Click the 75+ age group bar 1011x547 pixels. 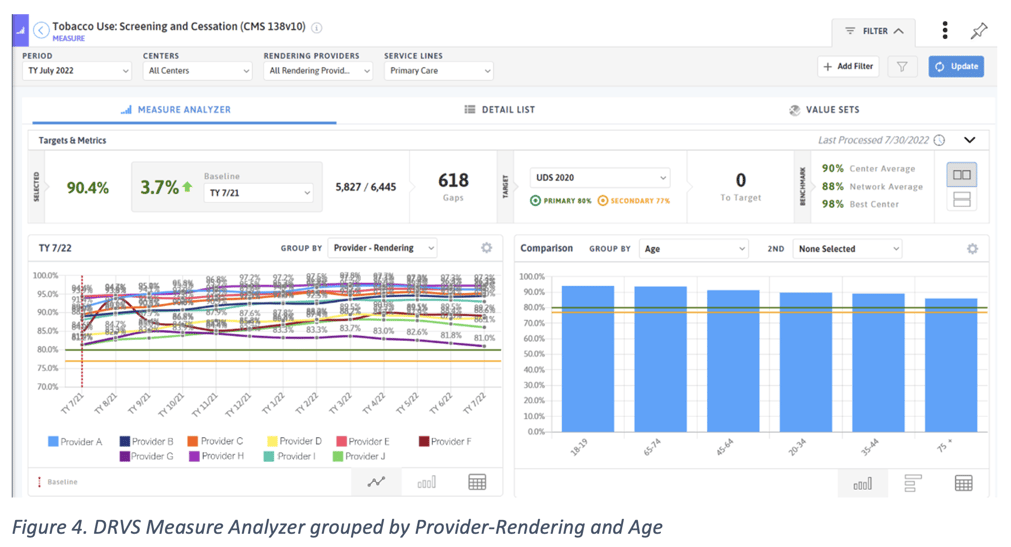[x=951, y=365]
